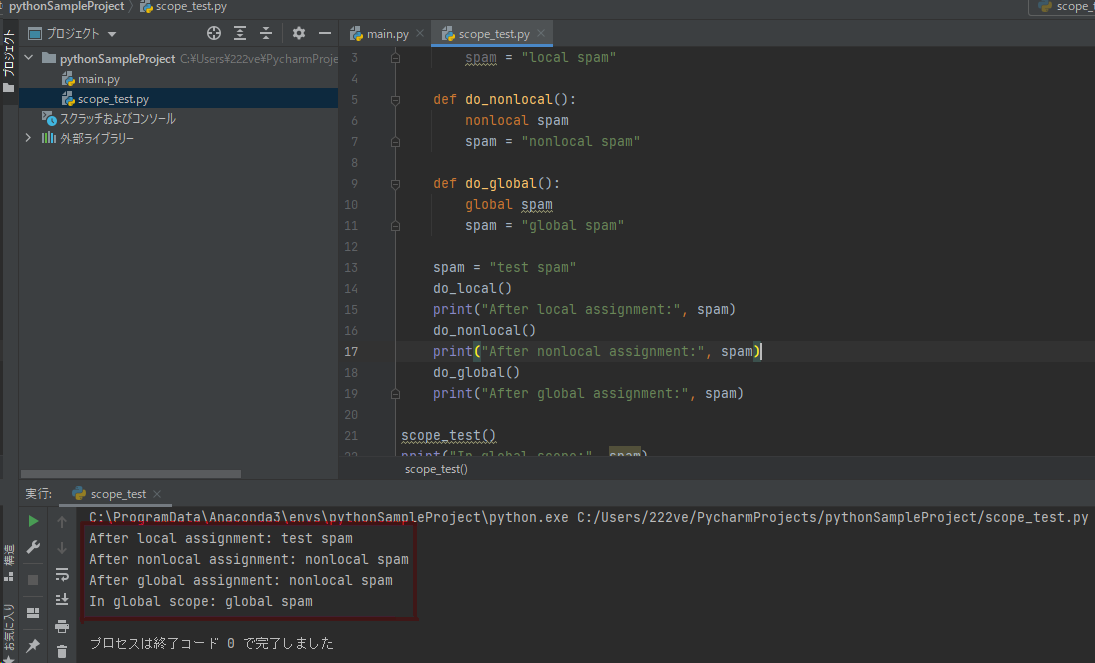Open the プロジェクト view dropdown
The height and width of the screenshot is (663, 1095).
pos(112,34)
